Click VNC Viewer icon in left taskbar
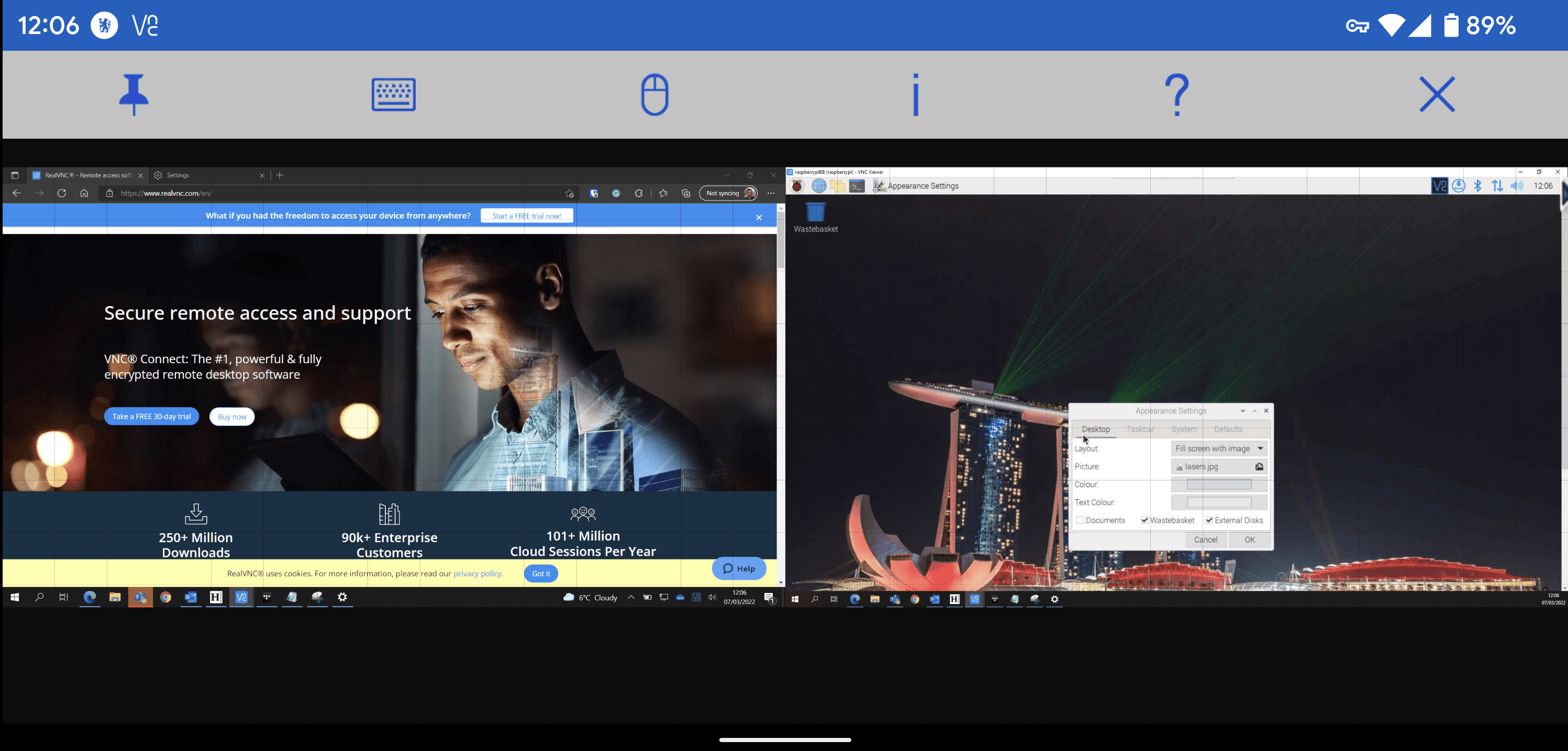Viewport: 1568px width, 751px height. (x=241, y=597)
